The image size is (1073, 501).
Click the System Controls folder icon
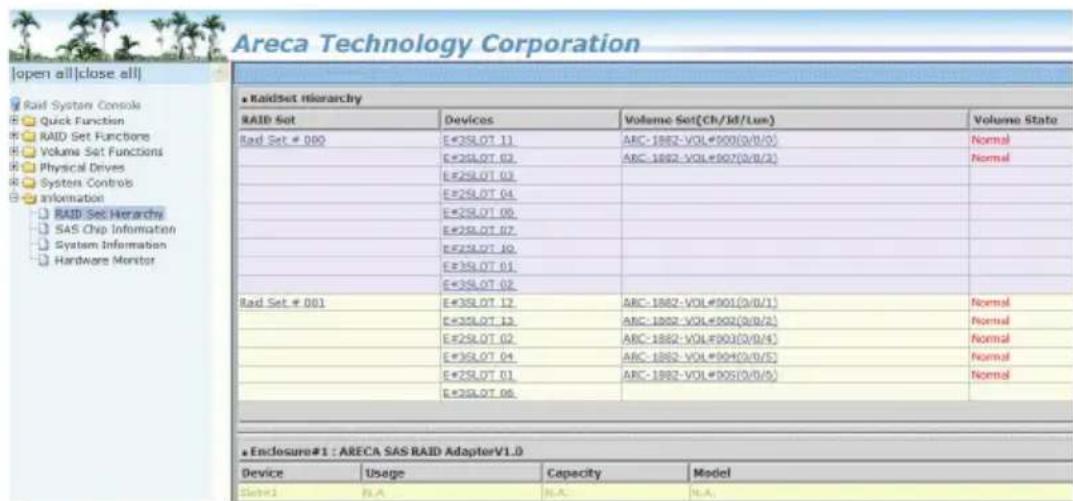(31, 183)
